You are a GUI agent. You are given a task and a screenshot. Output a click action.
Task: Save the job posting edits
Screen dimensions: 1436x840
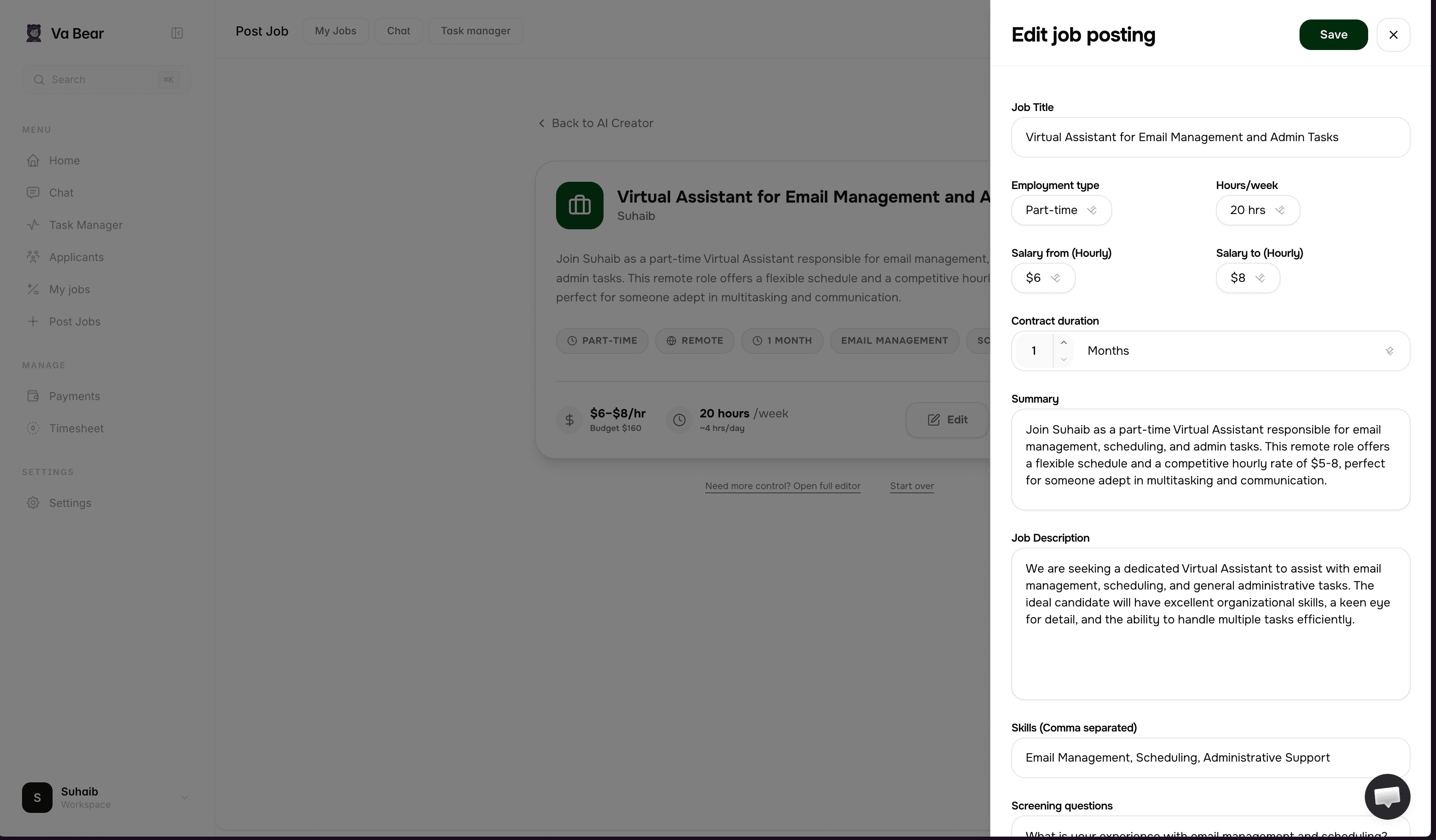[x=1333, y=35]
